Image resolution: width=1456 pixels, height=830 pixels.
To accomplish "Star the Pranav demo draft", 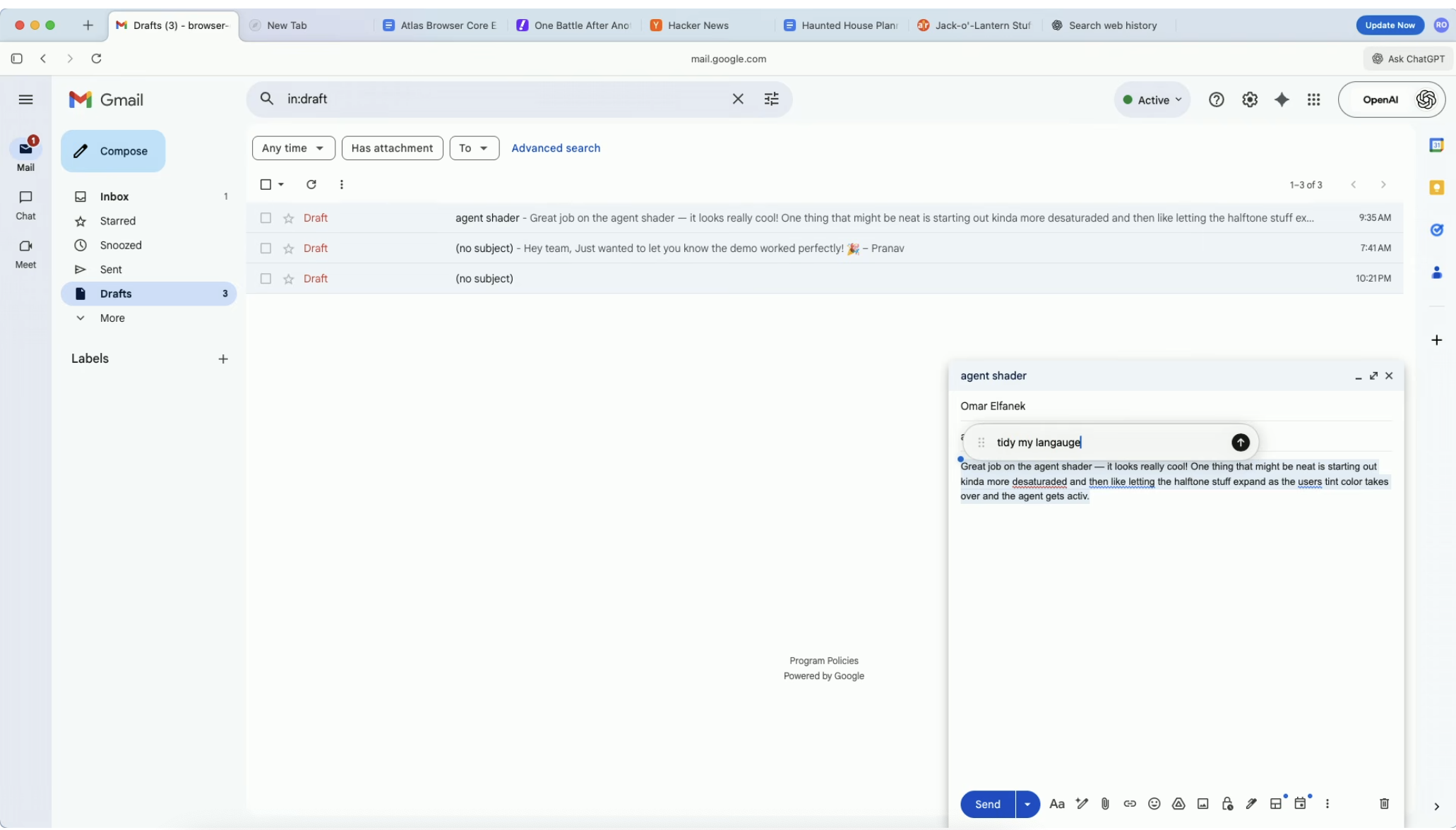I will tap(288, 248).
